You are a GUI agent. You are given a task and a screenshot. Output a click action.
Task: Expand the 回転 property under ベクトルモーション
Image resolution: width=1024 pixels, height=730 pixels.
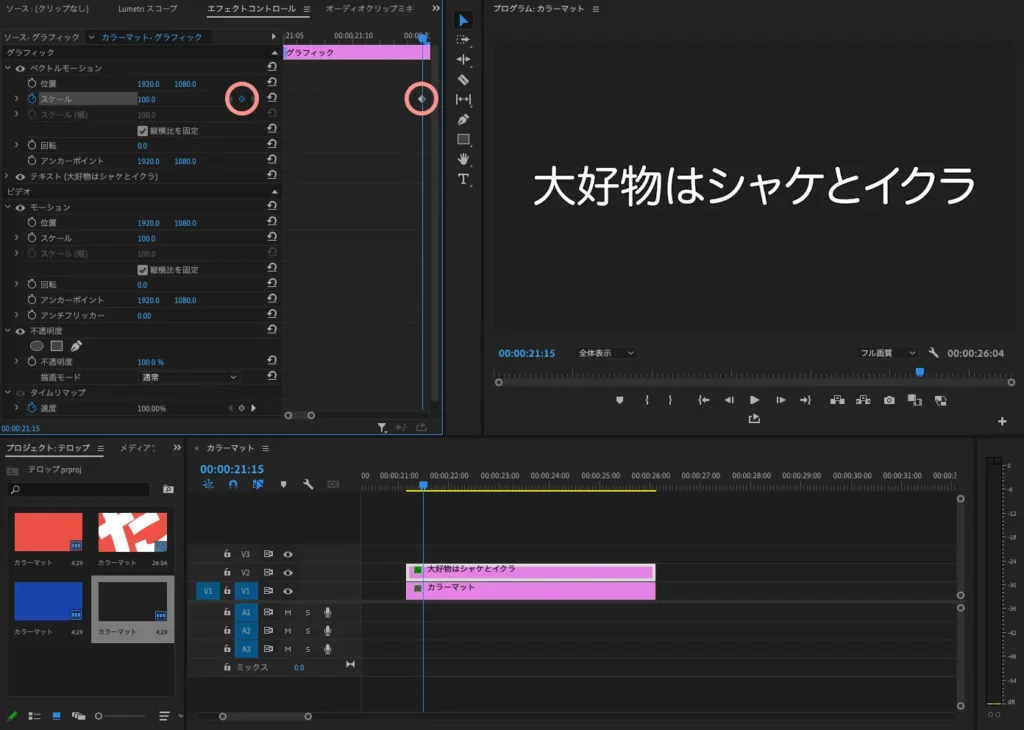click(17, 146)
